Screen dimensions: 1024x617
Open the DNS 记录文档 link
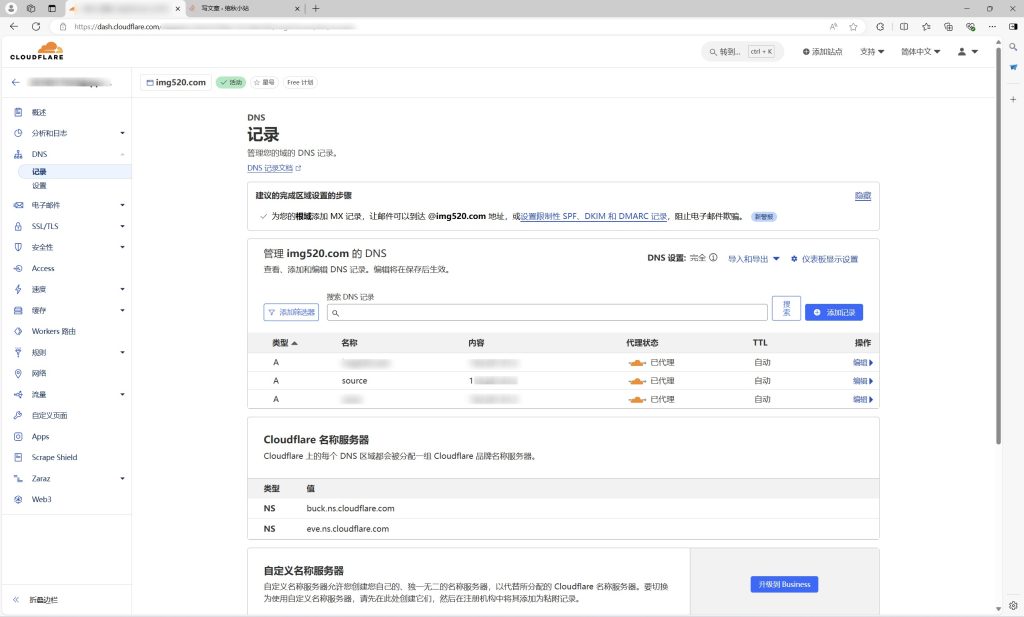coord(274,168)
